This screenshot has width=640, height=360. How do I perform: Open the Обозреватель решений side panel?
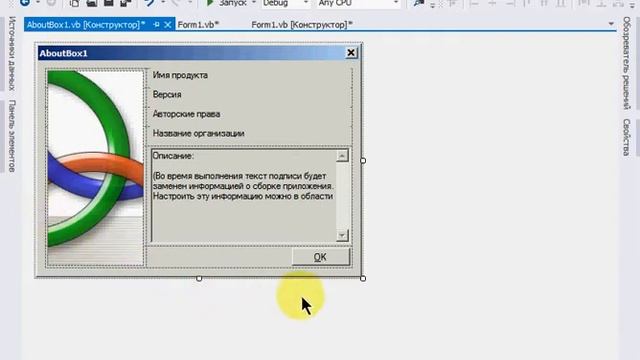[x=627, y=63]
